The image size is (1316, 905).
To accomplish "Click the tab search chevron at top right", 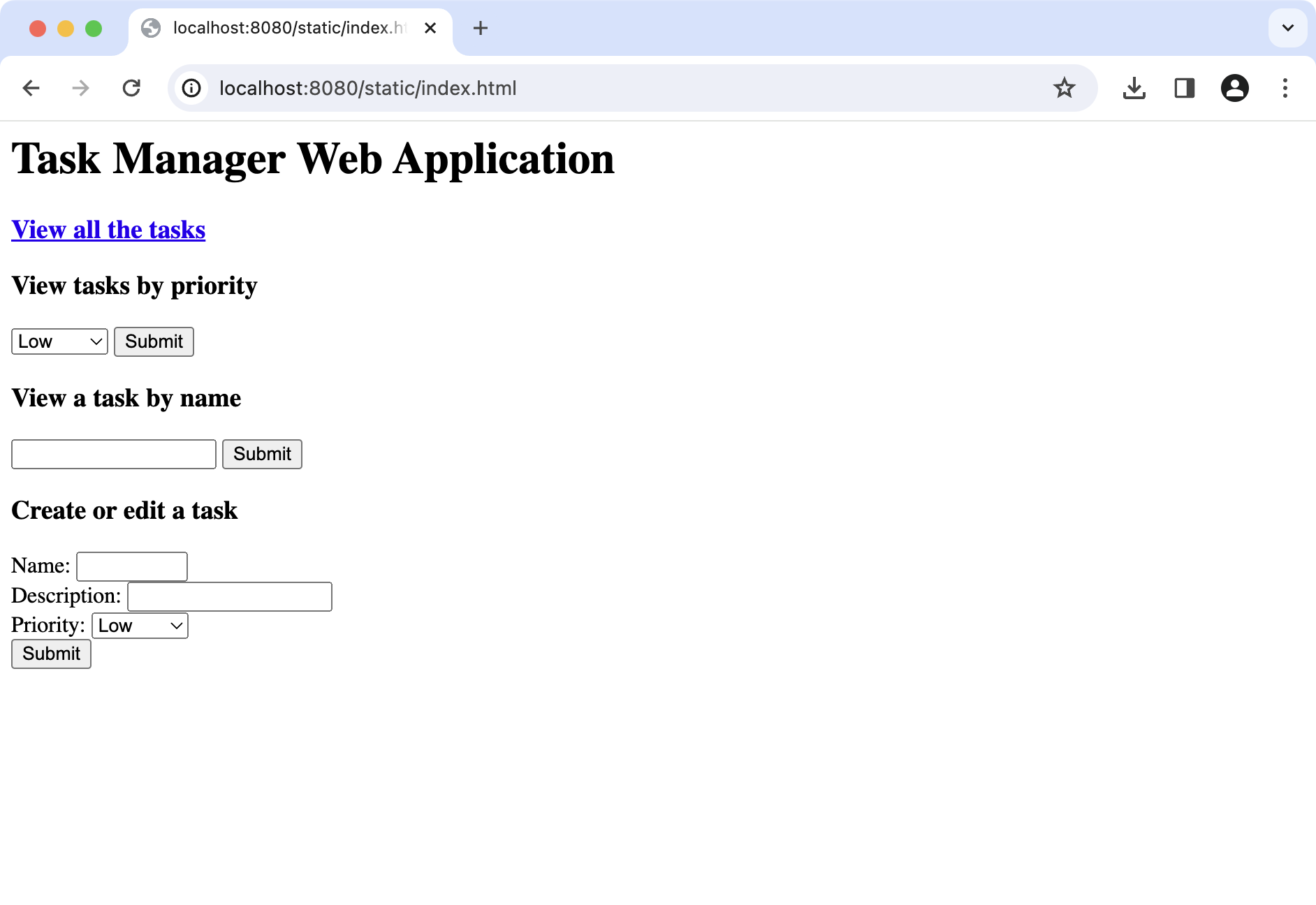I will (x=1287, y=28).
